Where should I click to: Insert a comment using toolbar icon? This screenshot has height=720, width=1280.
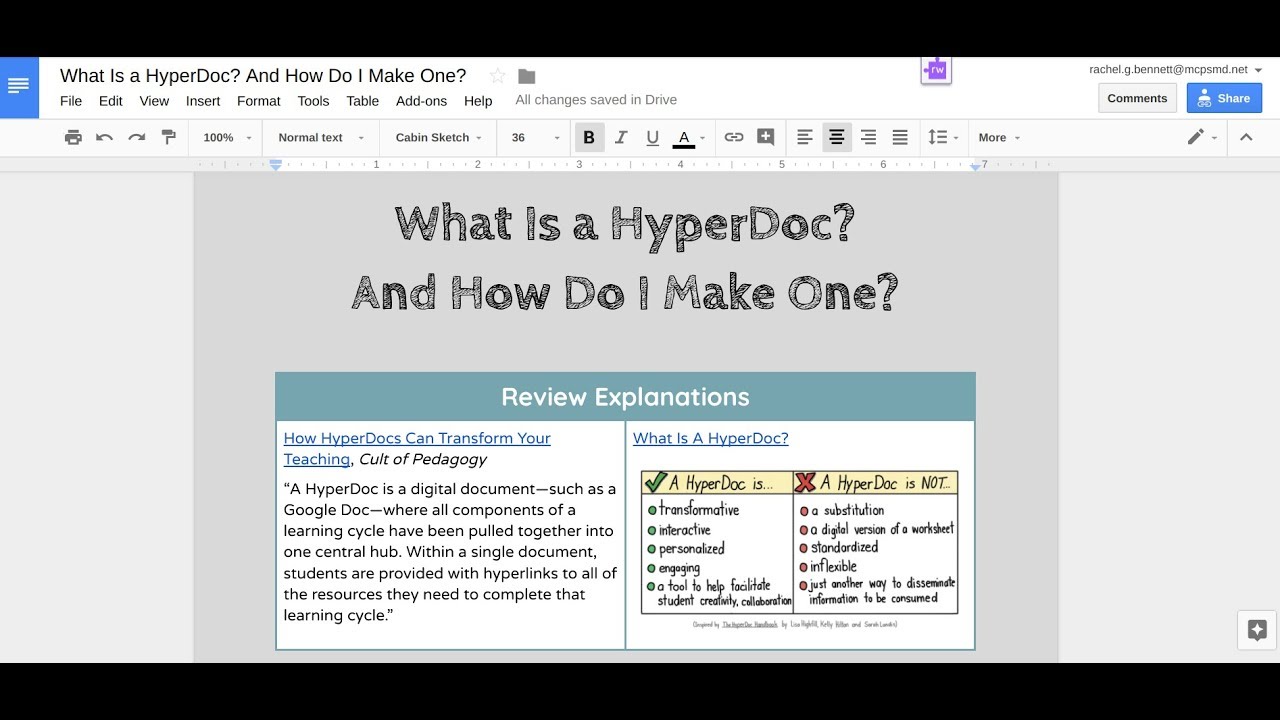point(766,138)
